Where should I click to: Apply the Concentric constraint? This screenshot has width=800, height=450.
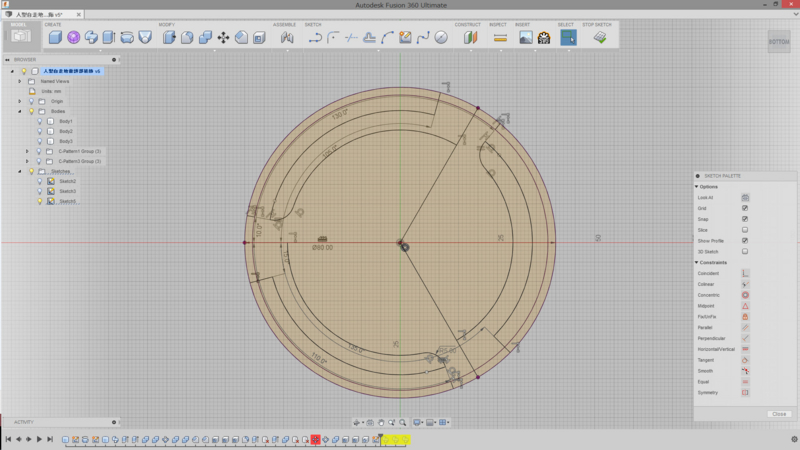tap(745, 295)
